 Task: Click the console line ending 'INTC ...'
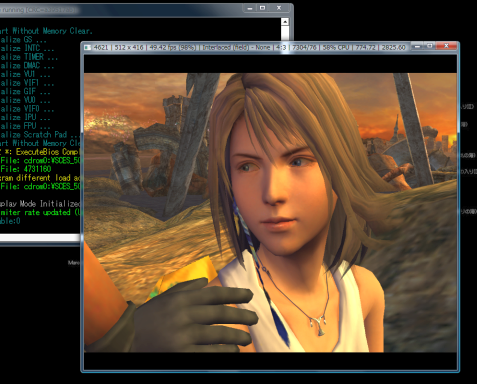point(27,48)
